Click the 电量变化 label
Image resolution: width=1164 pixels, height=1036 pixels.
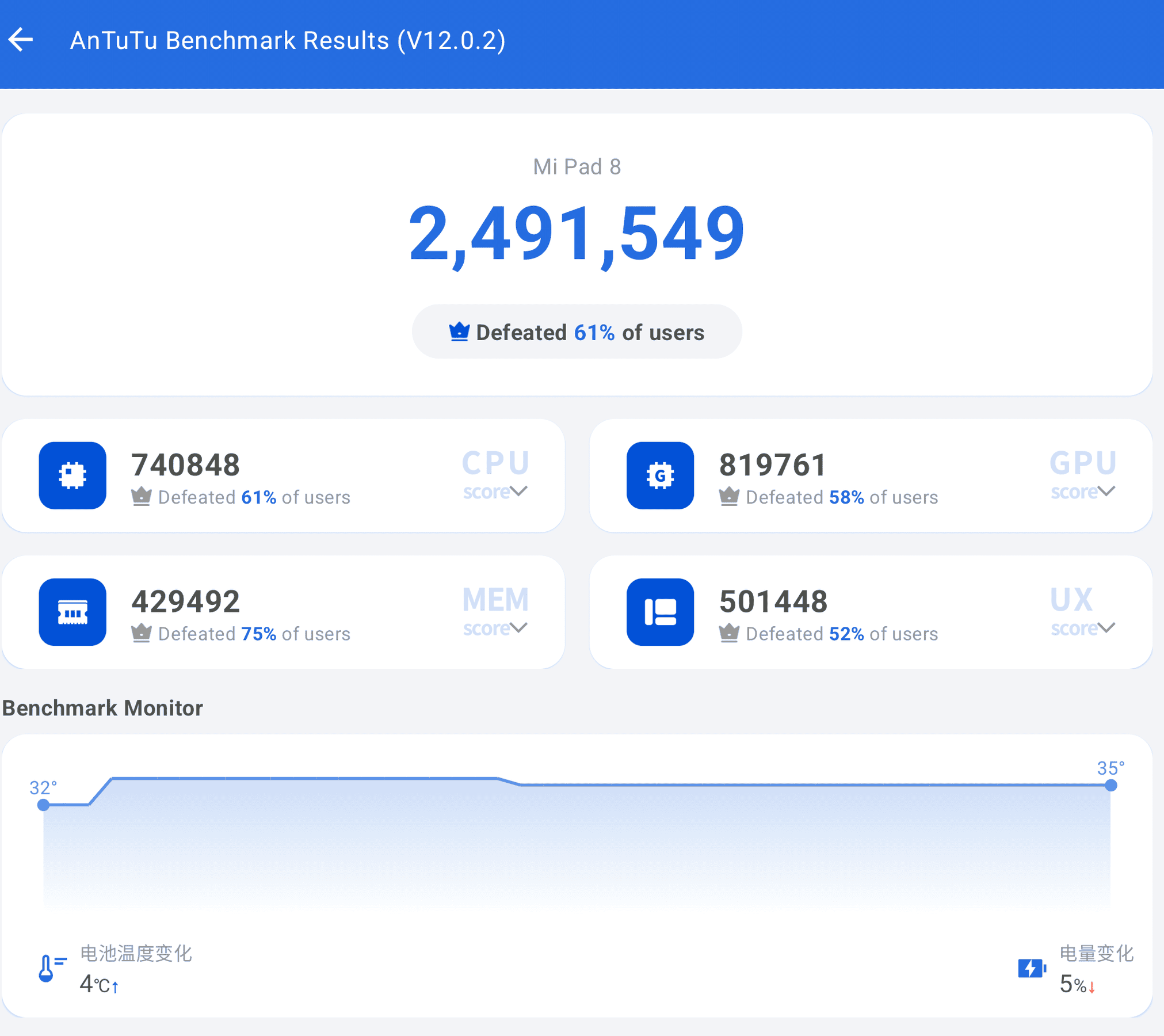pos(1097,953)
